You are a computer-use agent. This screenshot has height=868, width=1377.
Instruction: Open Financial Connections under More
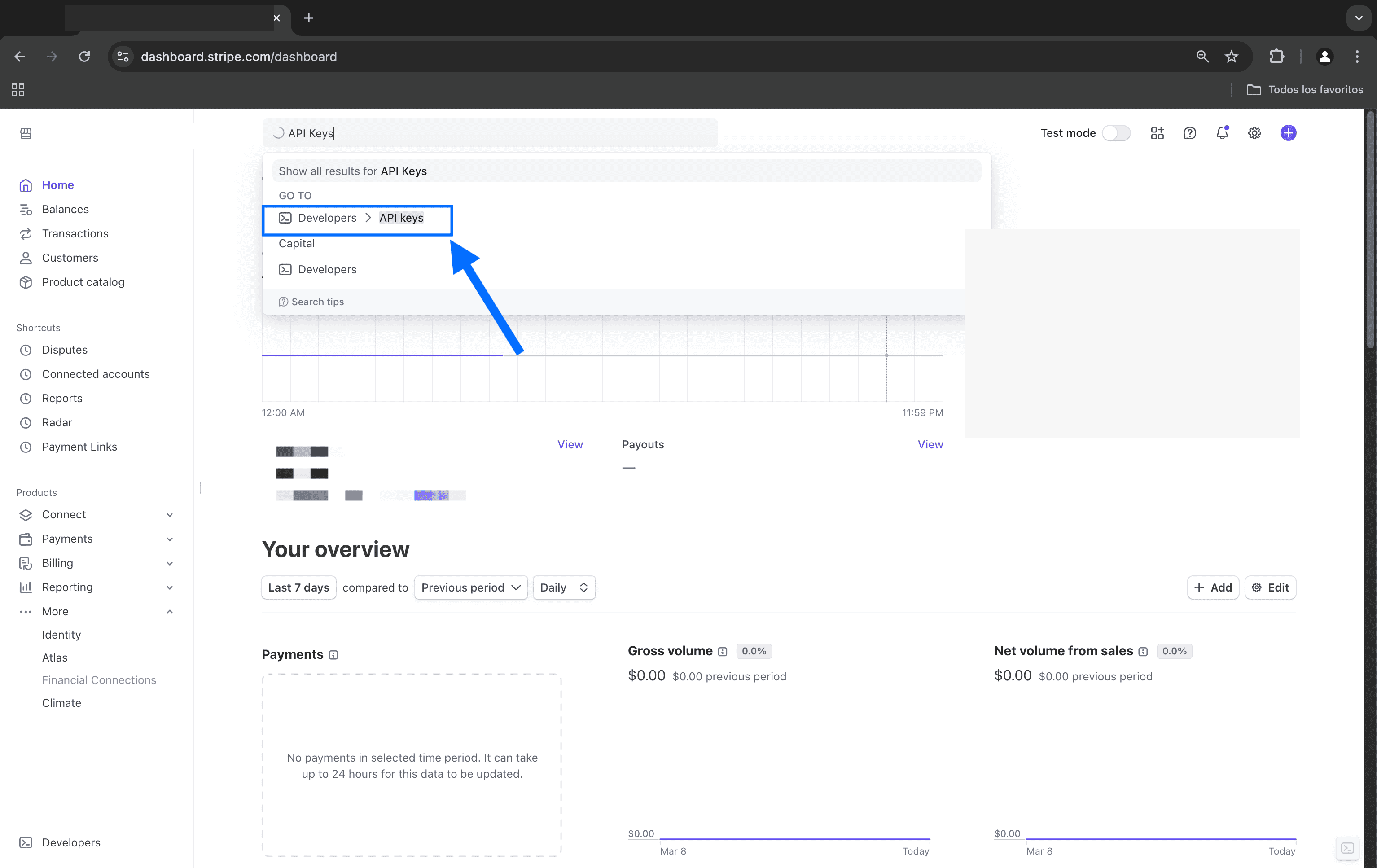[99, 680]
